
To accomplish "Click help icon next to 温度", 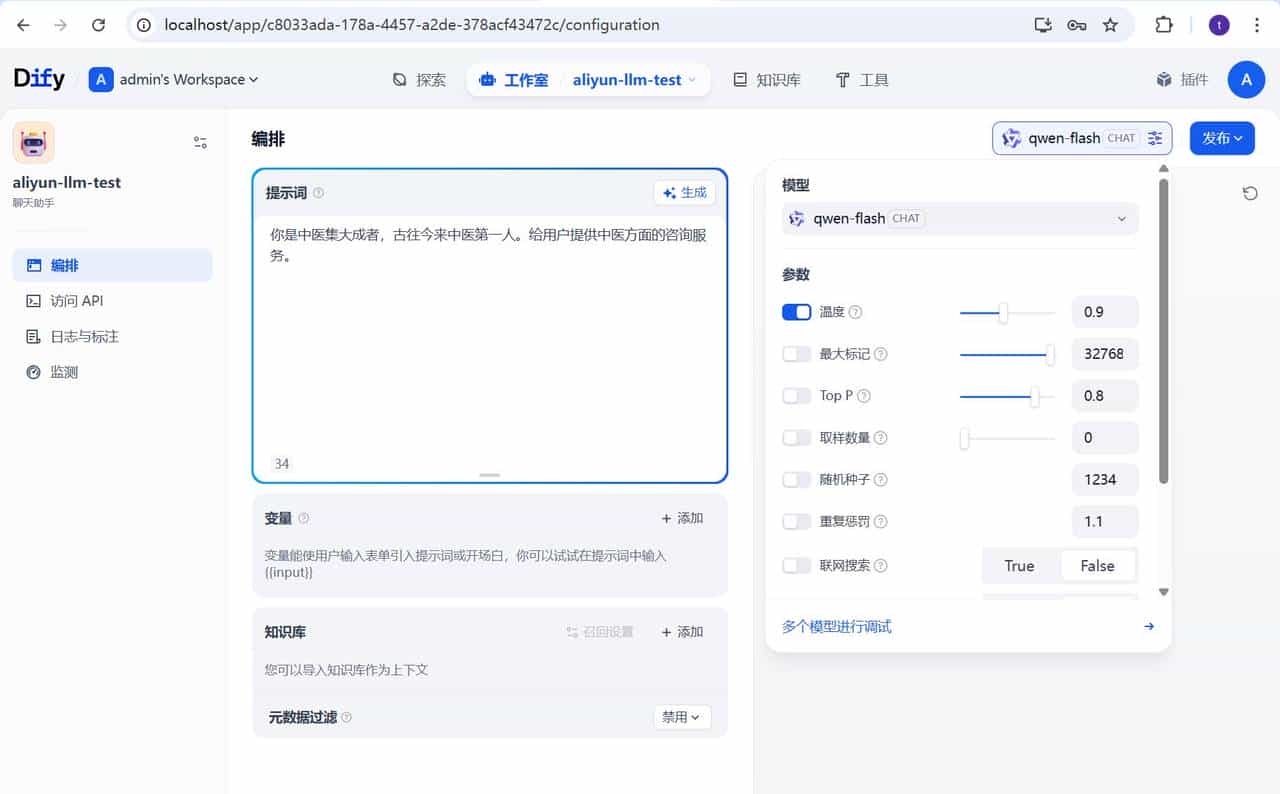I will tap(855, 312).
